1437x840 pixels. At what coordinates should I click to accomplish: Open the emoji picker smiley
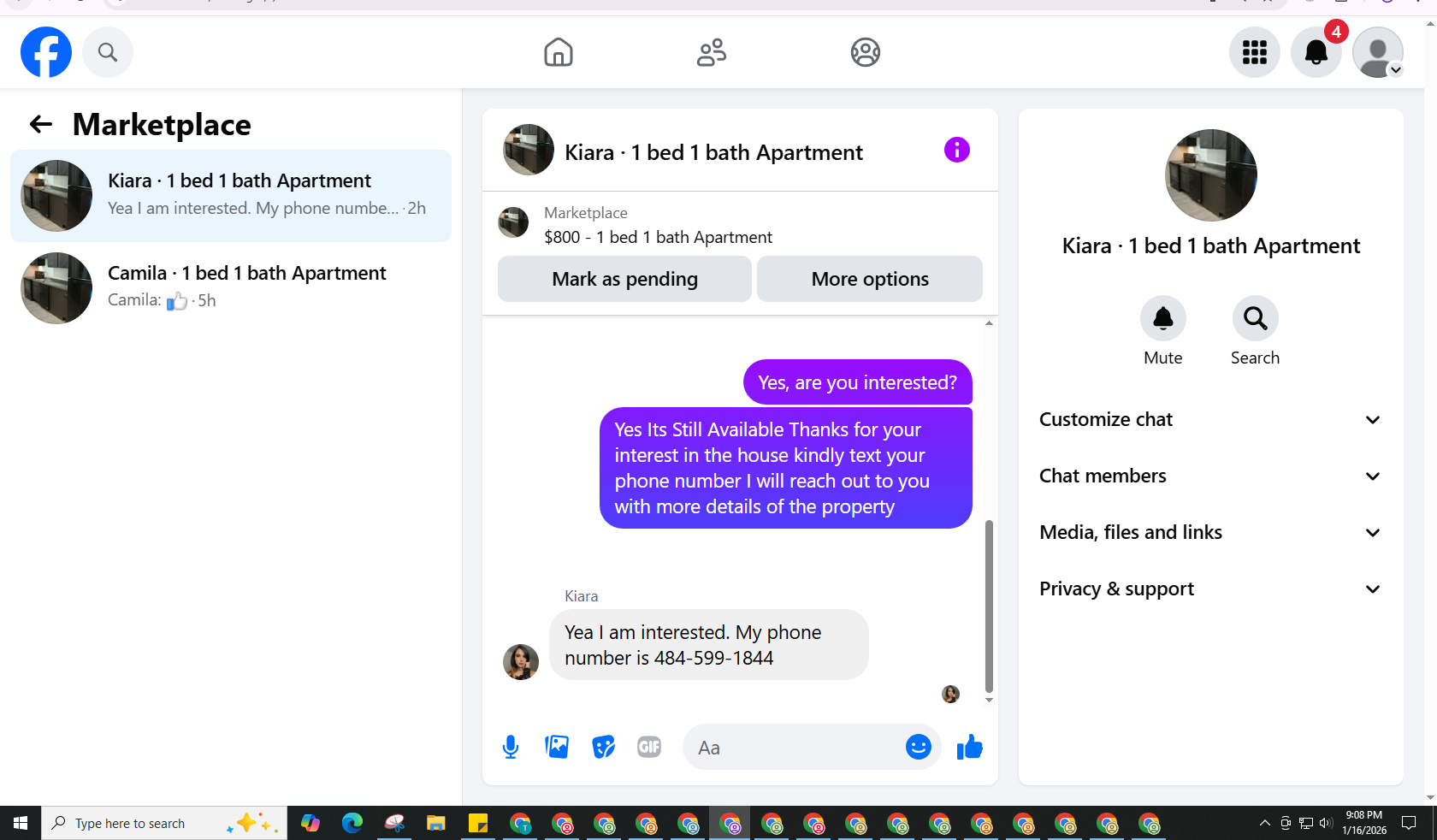(918, 747)
